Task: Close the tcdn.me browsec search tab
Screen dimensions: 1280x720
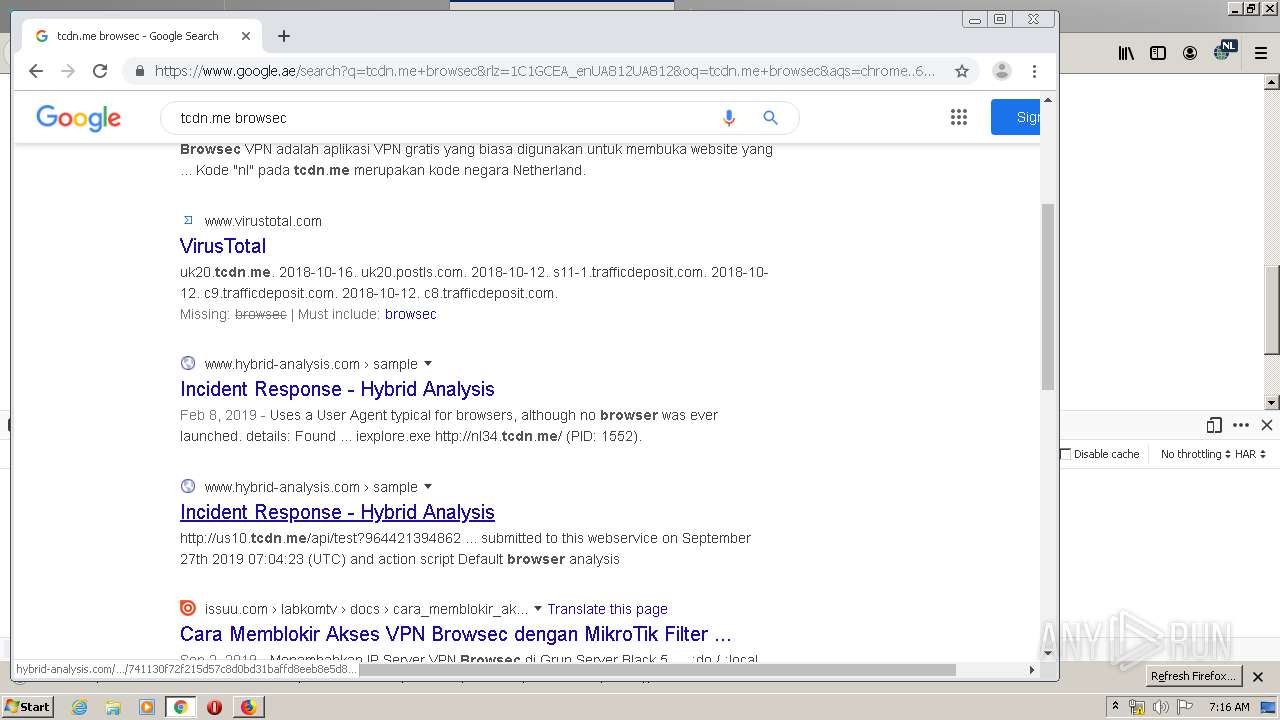Action: (246, 36)
